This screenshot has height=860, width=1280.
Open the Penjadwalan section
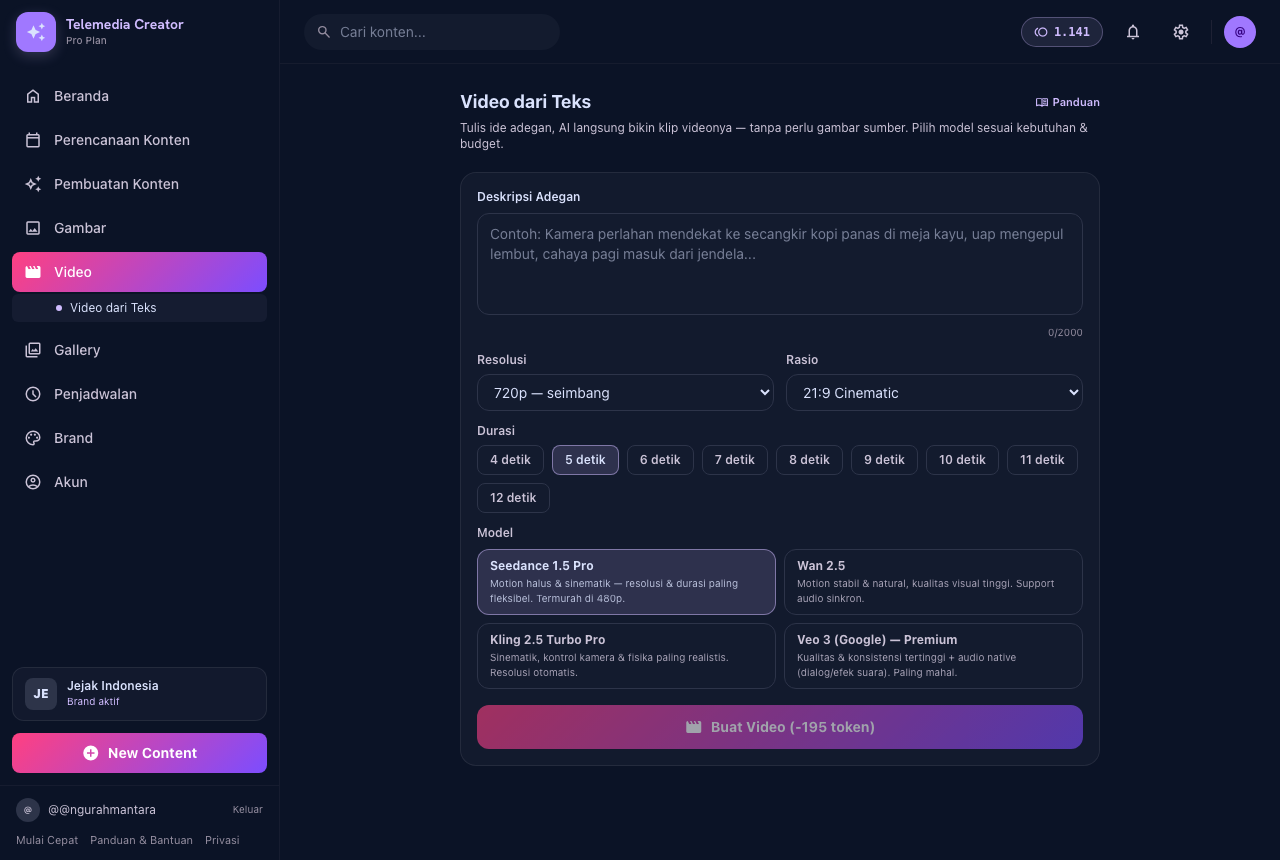point(139,394)
